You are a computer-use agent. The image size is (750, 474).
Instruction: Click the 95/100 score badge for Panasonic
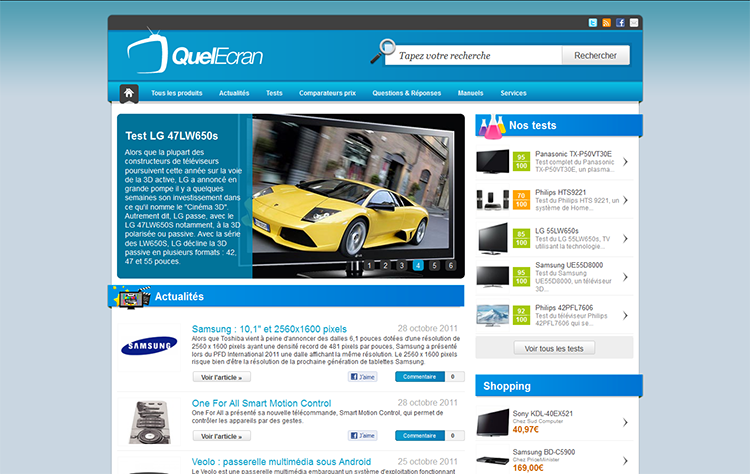click(x=521, y=162)
